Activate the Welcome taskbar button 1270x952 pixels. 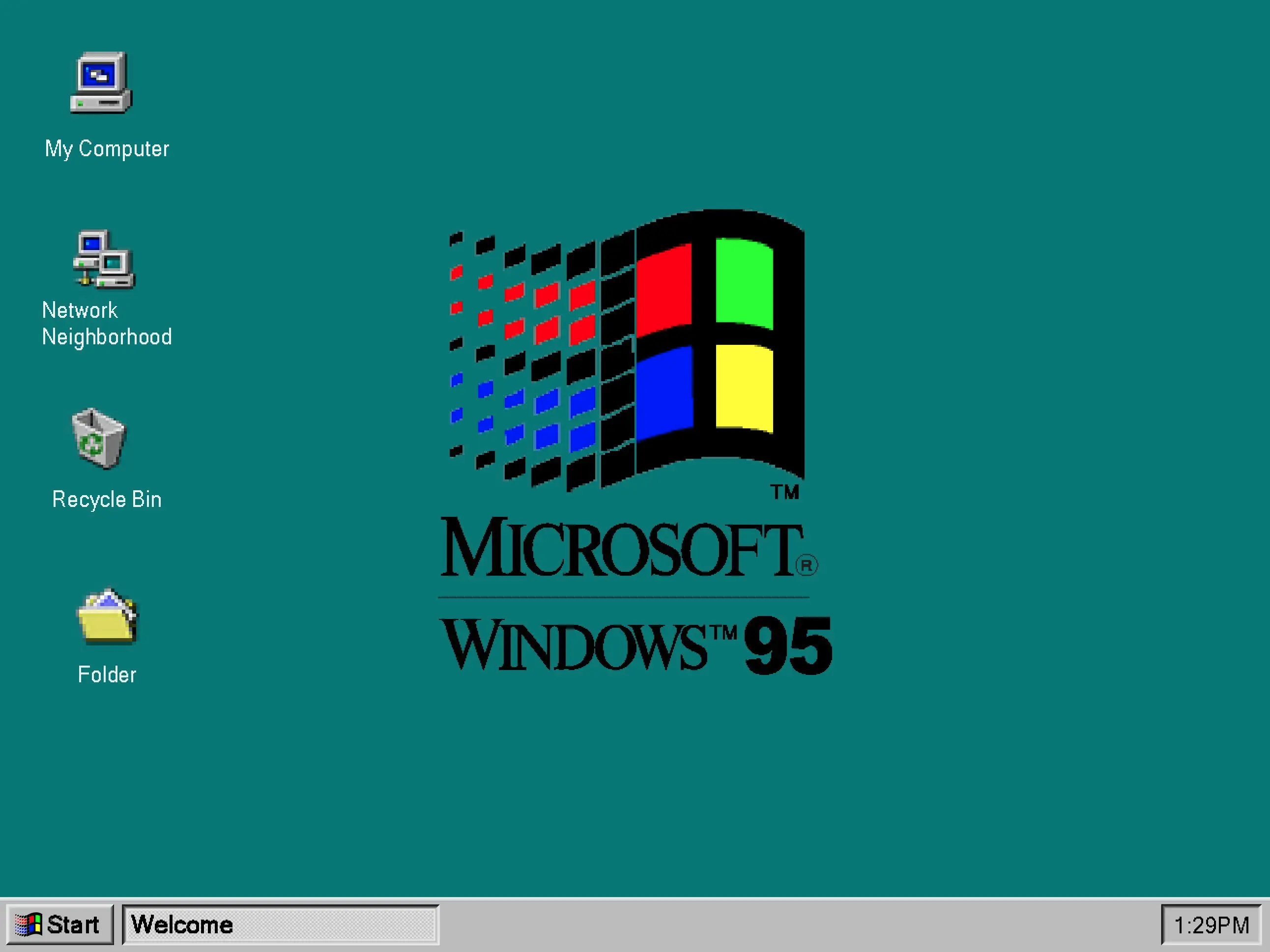(281, 924)
